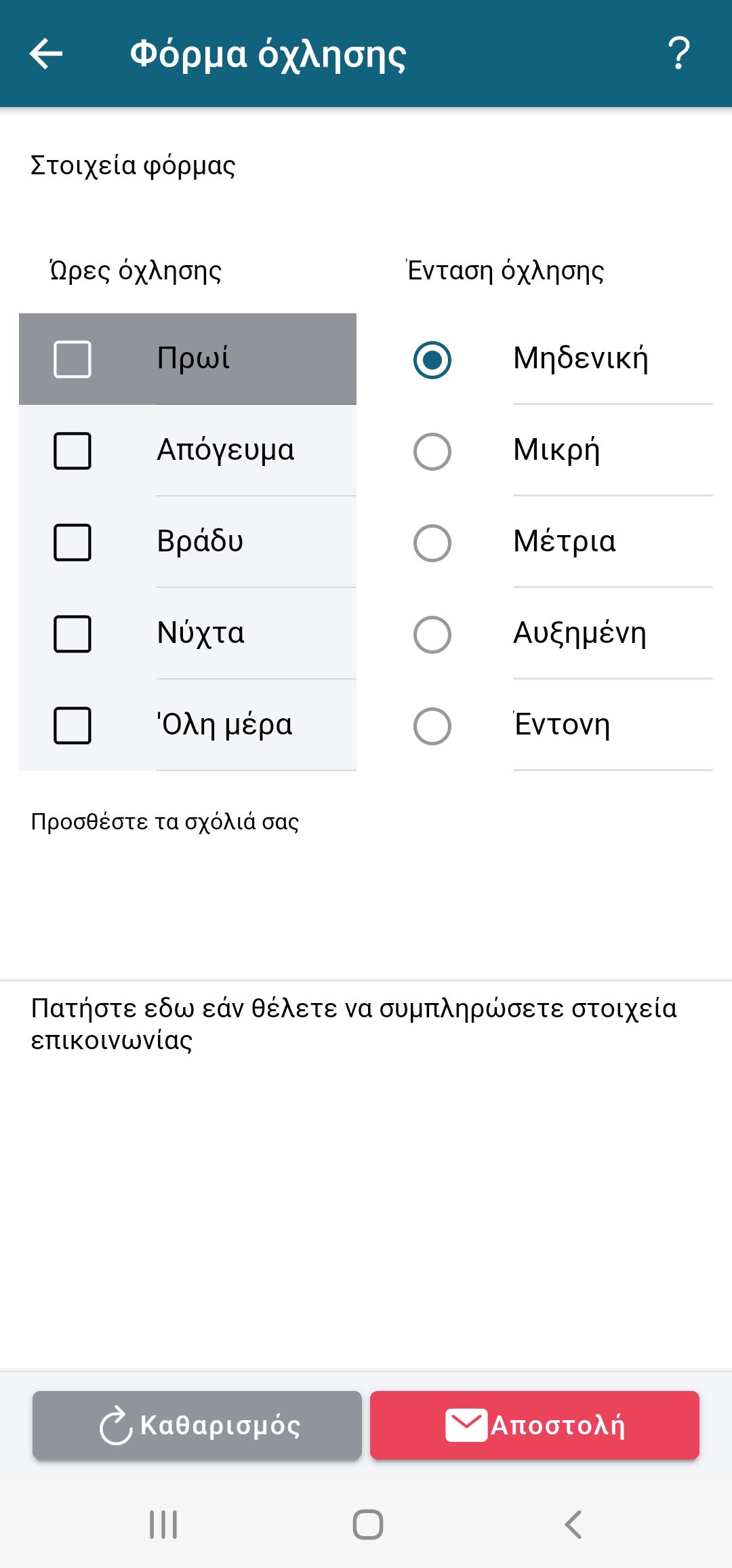Submit form with Αποστολή button
The image size is (732, 1568).
534,1425
